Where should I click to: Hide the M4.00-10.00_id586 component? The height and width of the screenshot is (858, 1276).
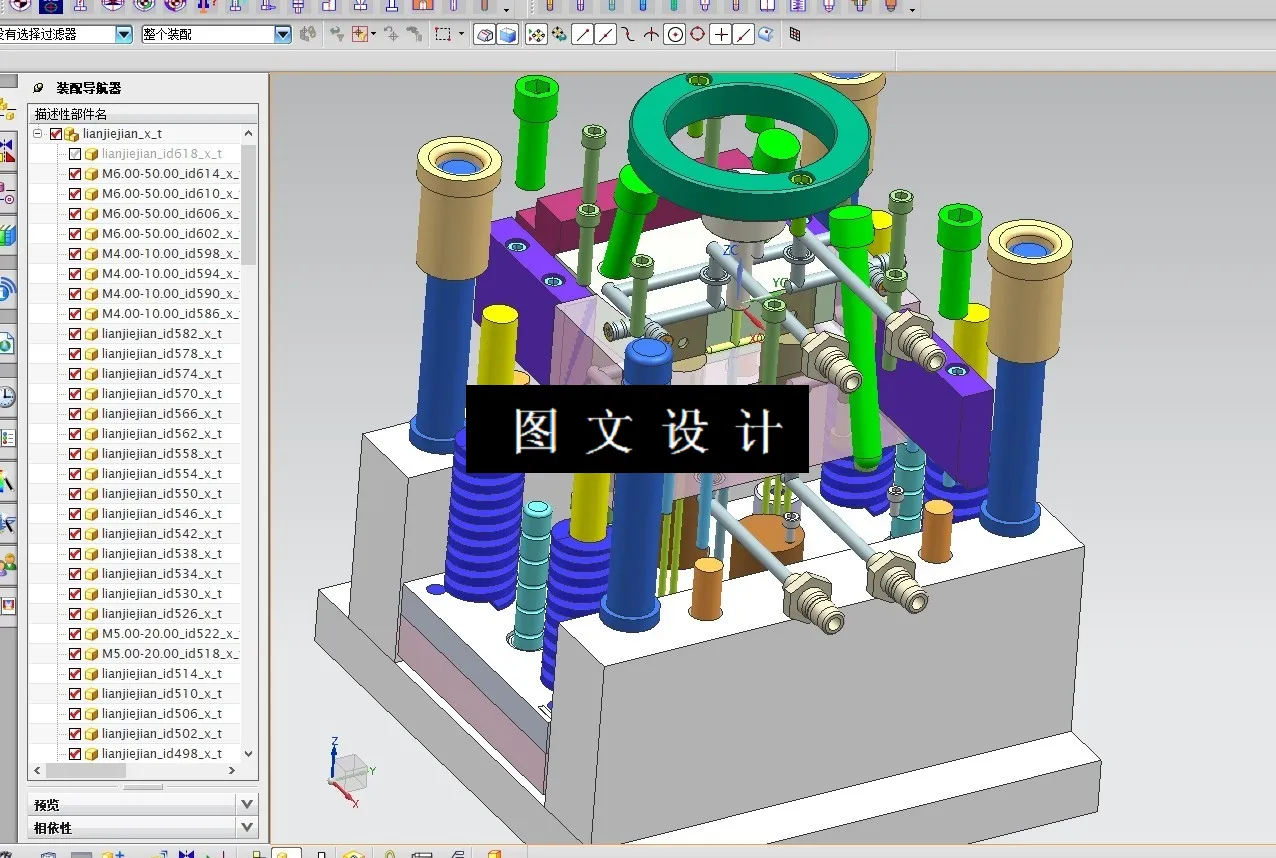[x=75, y=314]
